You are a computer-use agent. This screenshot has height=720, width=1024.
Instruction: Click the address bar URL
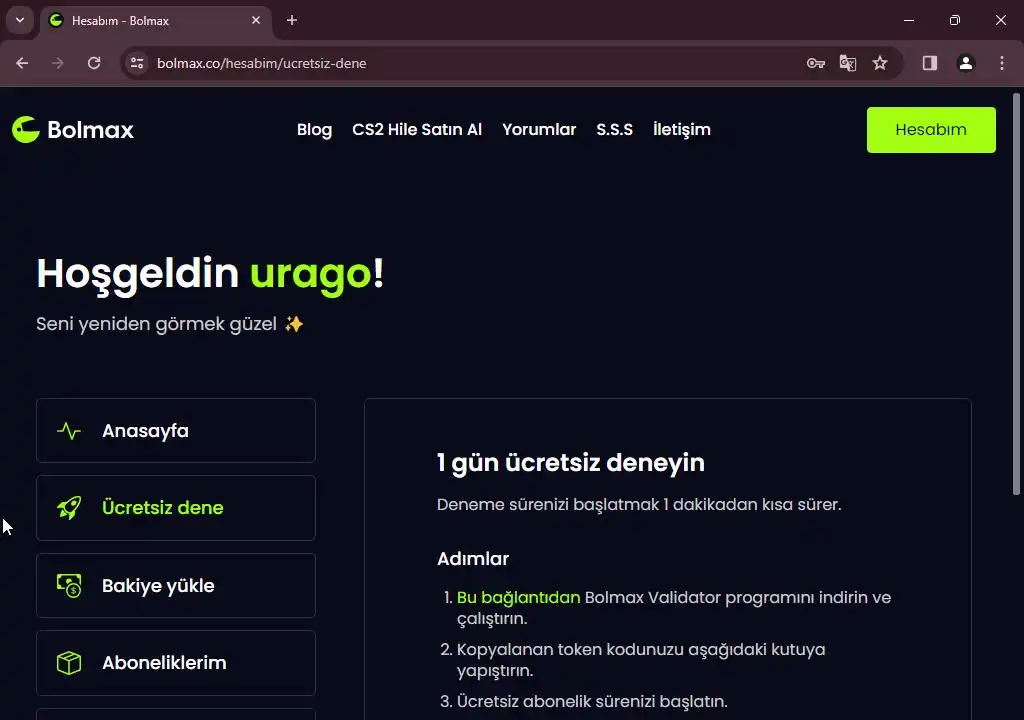click(x=262, y=63)
